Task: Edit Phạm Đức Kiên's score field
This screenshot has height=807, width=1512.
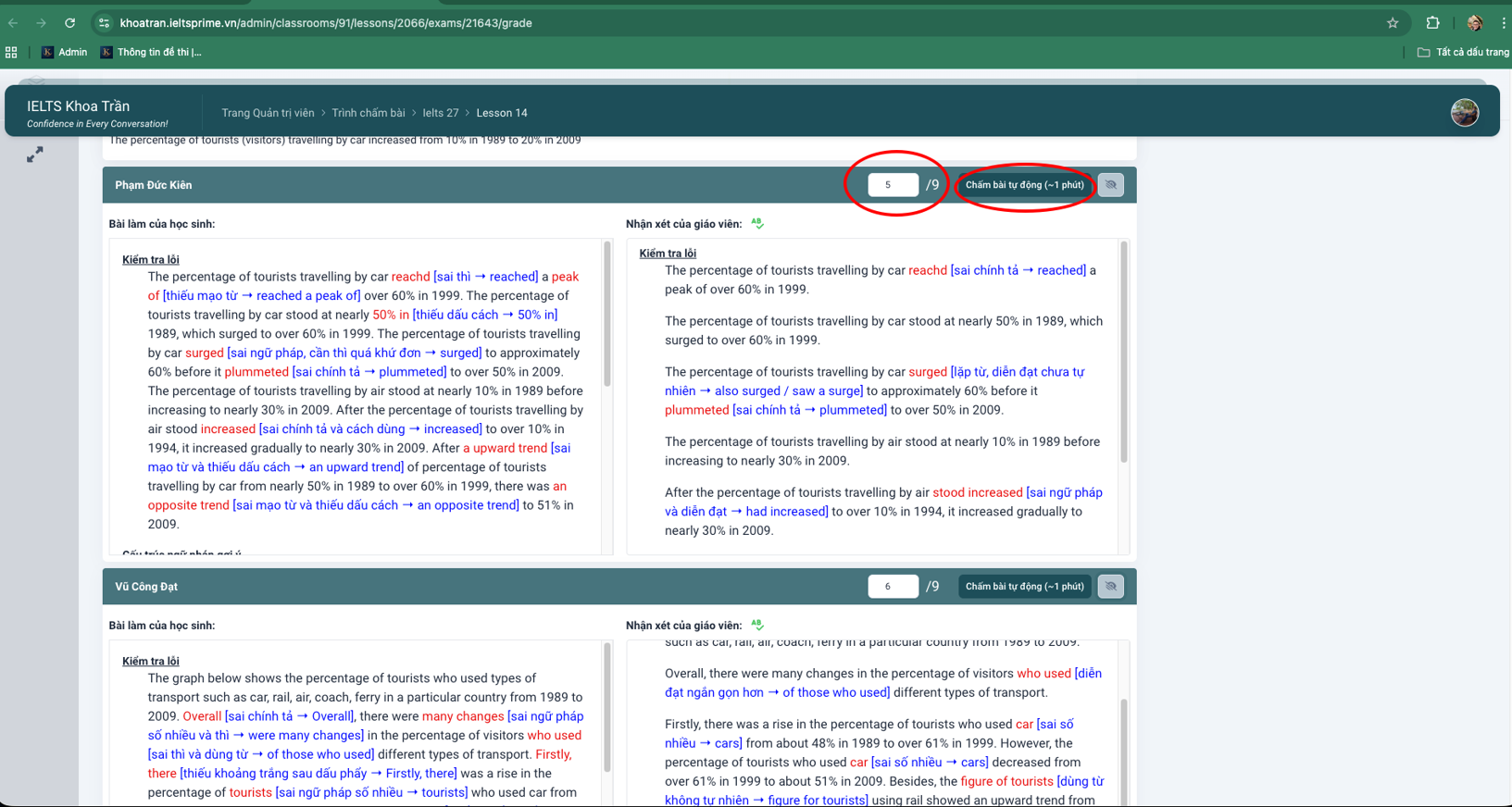Action: pos(893,185)
